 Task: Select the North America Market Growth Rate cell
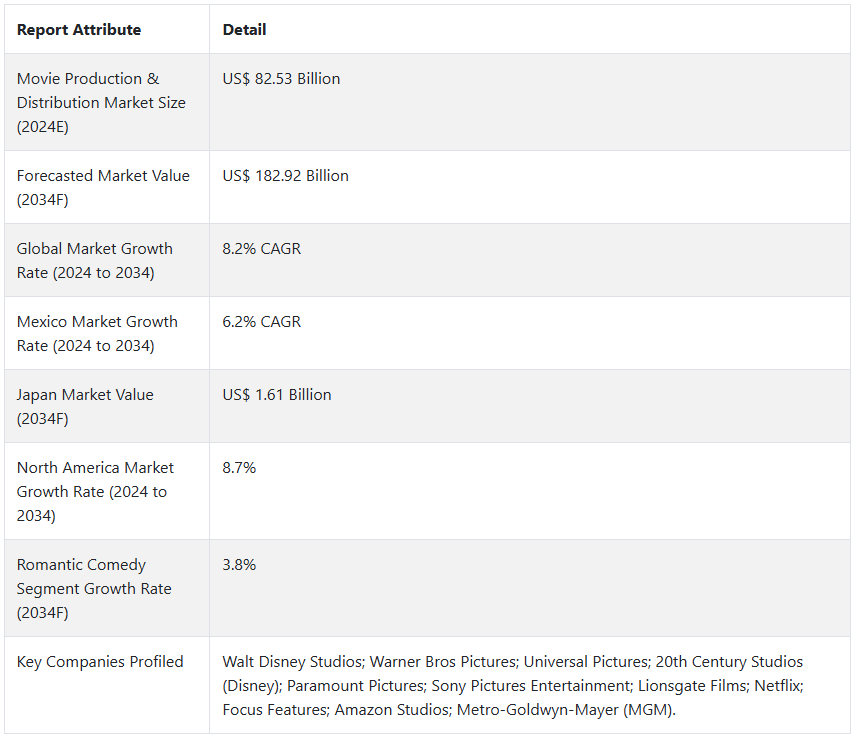(95, 492)
